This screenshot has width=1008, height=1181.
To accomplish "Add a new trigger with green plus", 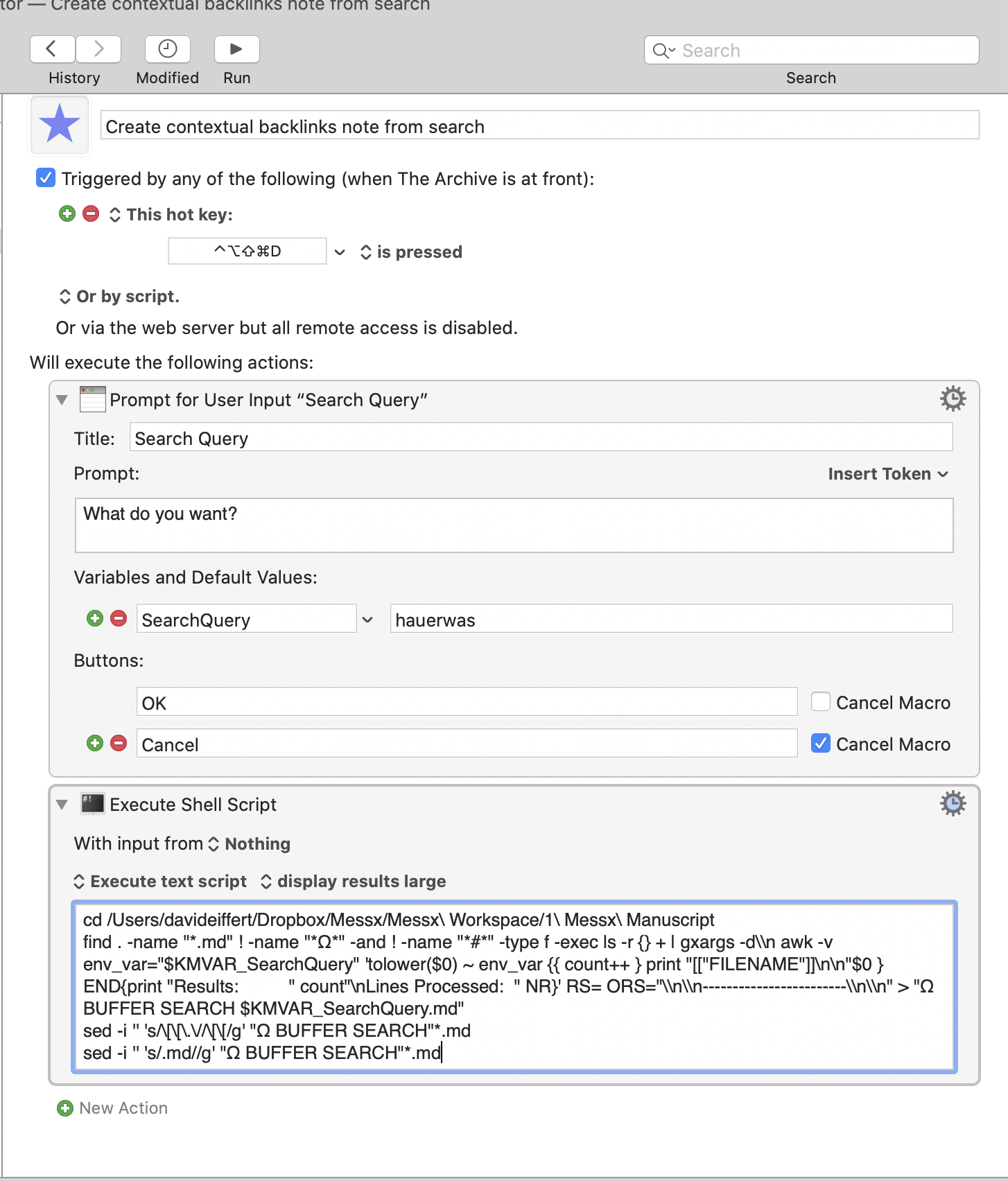I will click(x=67, y=213).
